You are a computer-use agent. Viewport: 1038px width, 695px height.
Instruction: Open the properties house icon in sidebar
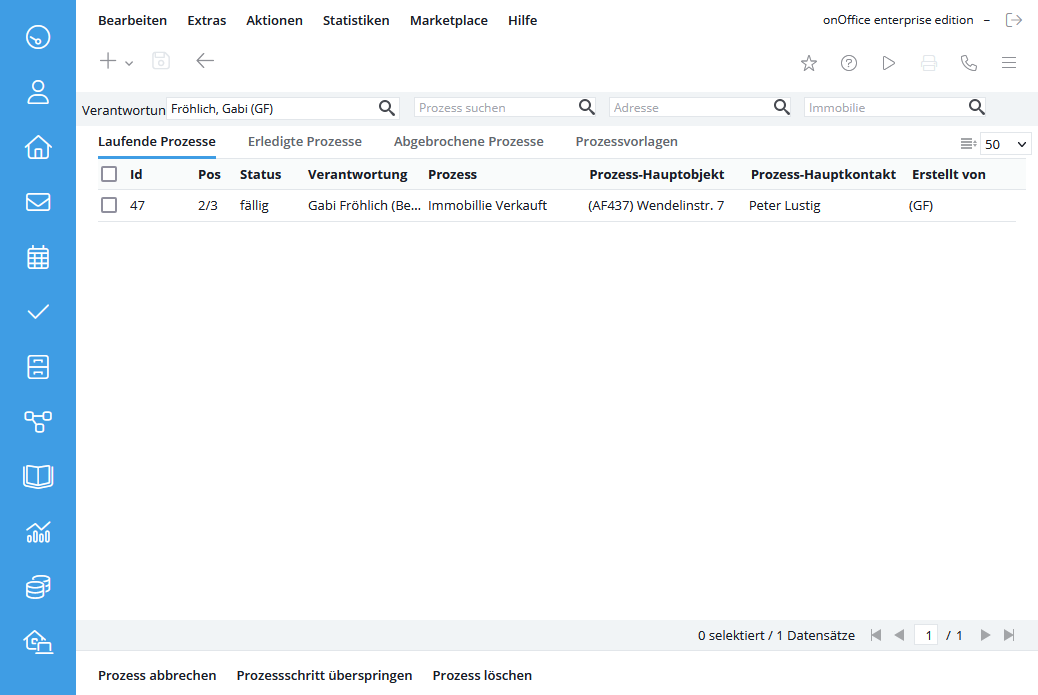38,147
